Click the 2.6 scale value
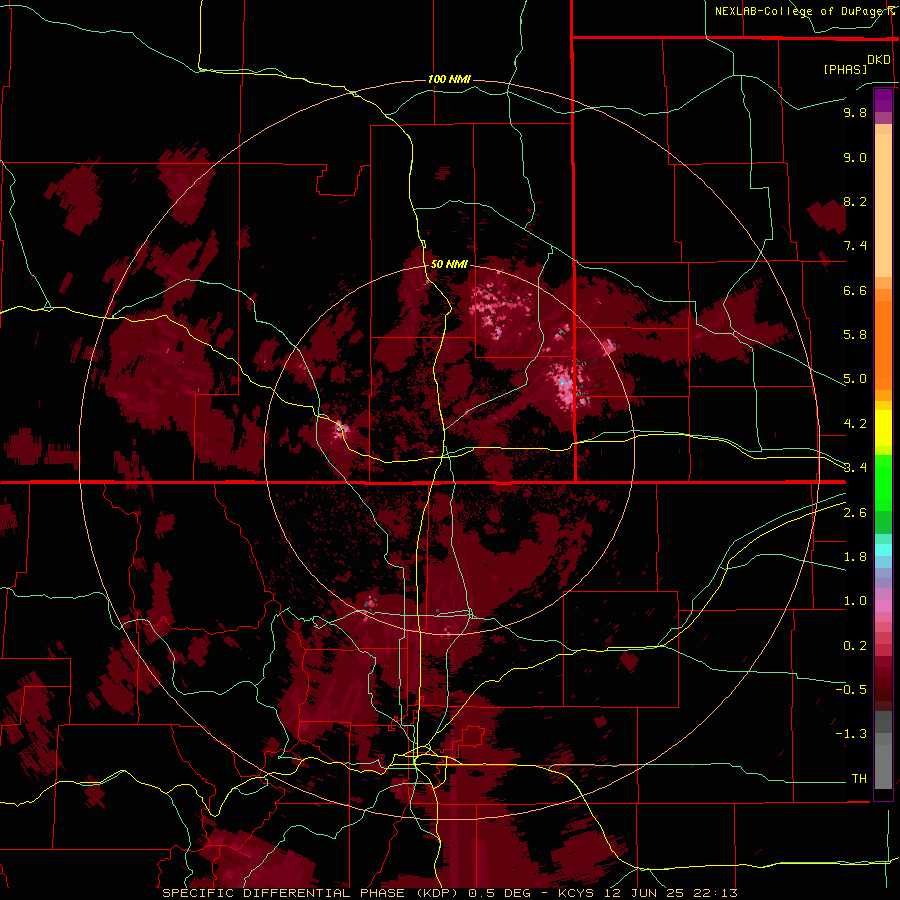 coord(855,513)
